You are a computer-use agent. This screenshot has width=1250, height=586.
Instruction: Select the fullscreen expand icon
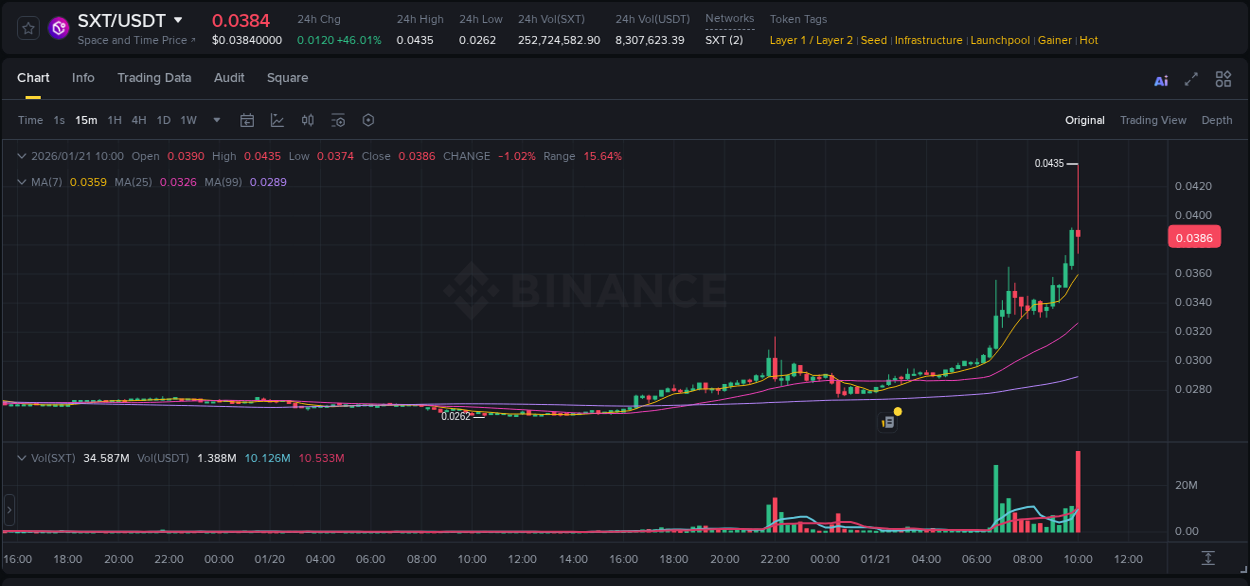pyautogui.click(x=1191, y=79)
